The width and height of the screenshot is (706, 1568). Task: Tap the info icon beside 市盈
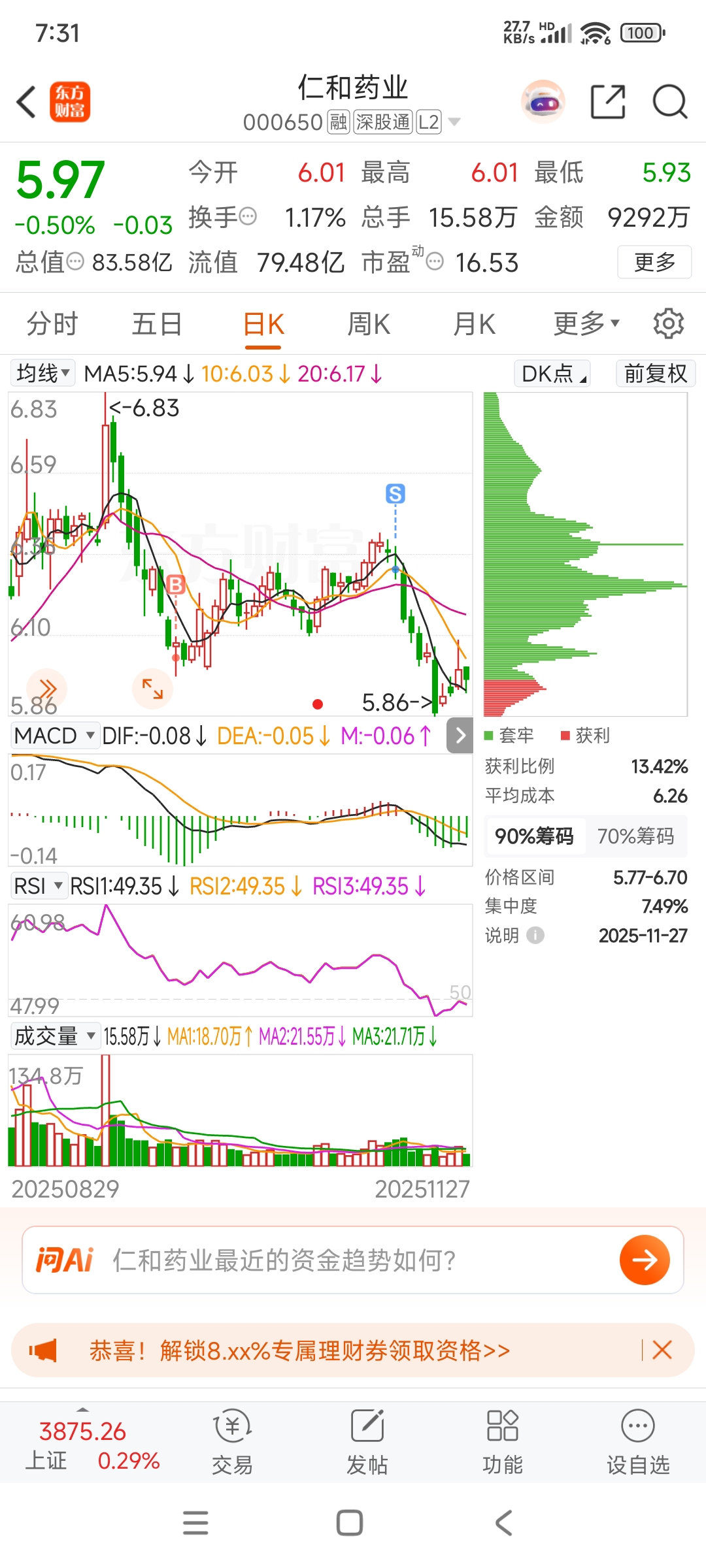click(435, 262)
